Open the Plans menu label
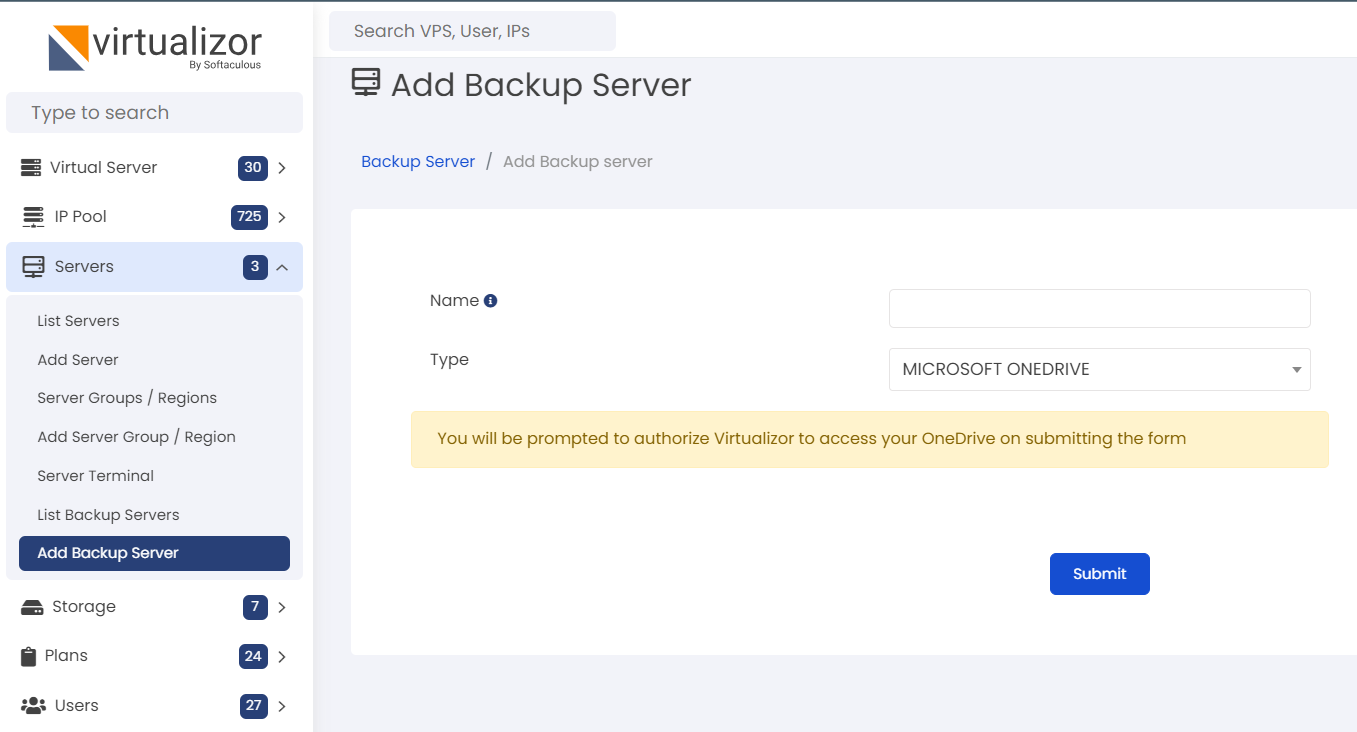The width and height of the screenshot is (1357, 732). 66,656
